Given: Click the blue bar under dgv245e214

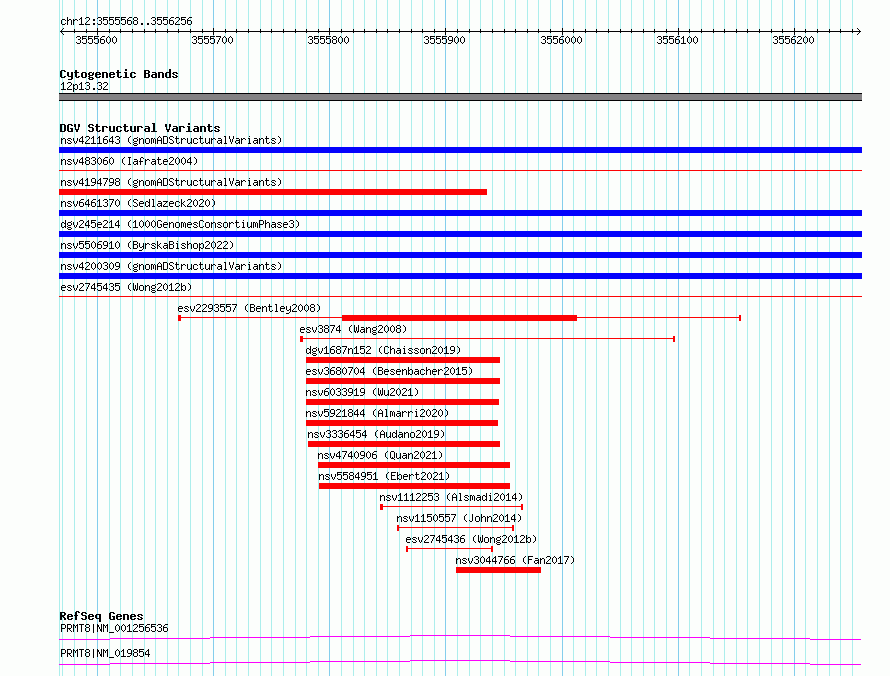Looking at the screenshot, I should click(x=460, y=234).
